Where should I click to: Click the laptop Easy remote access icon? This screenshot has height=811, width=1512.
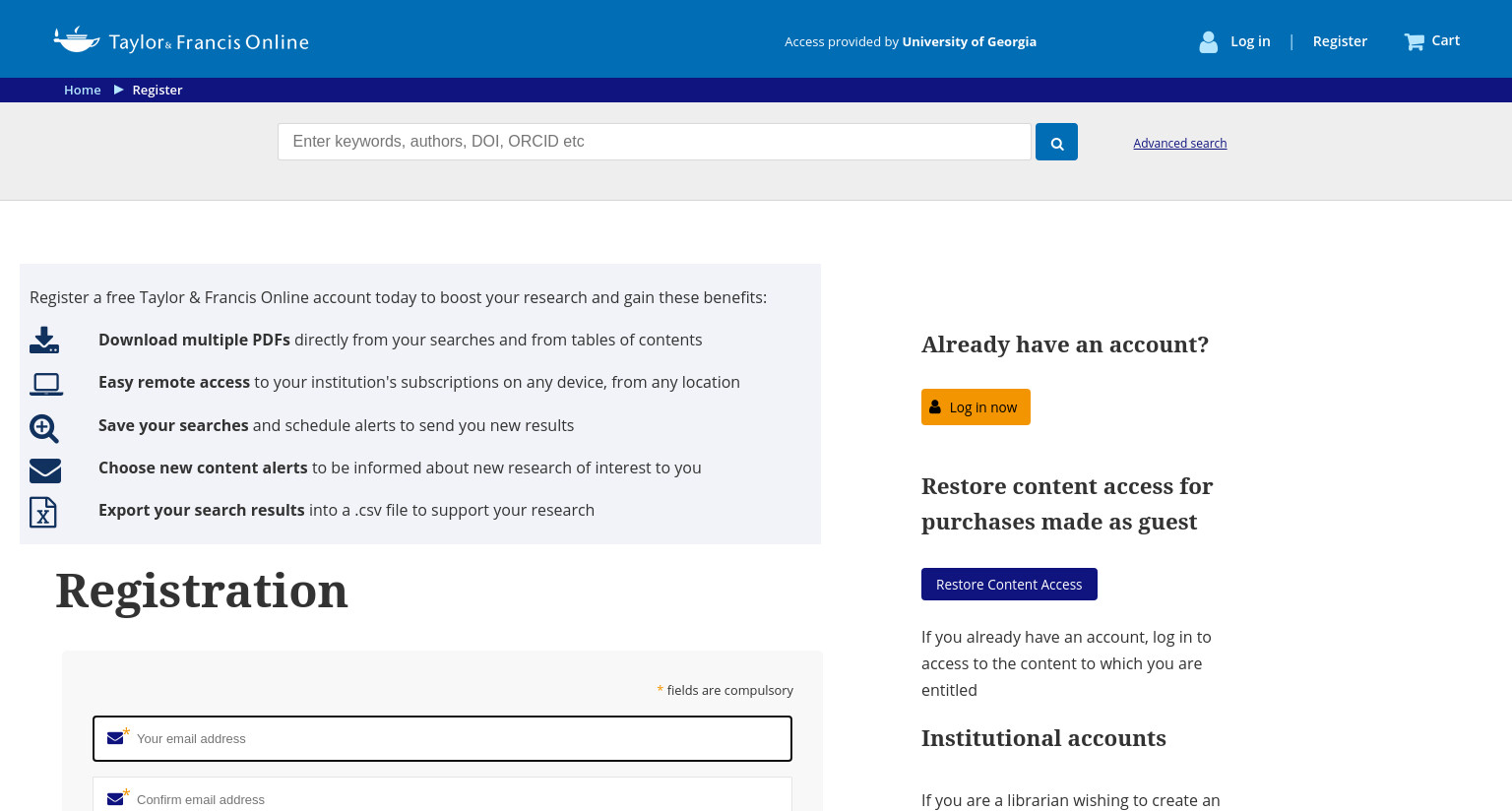pyautogui.click(x=46, y=384)
